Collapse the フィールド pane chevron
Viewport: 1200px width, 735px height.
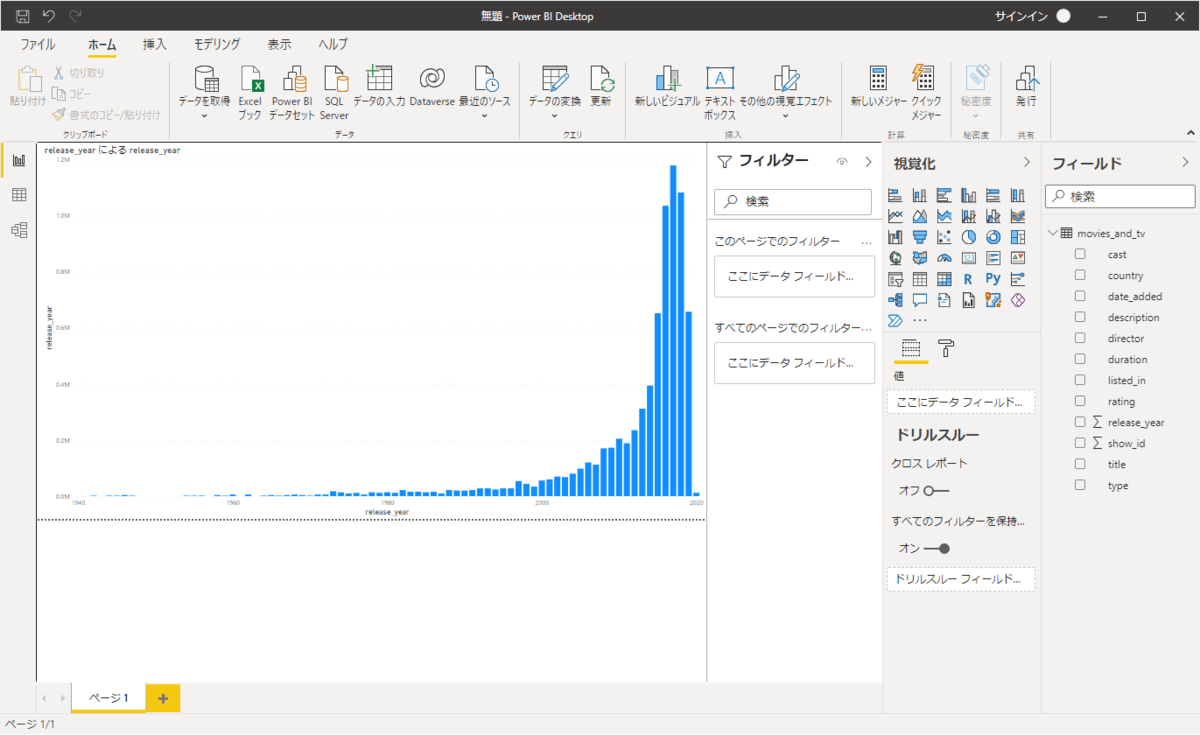(x=1185, y=162)
